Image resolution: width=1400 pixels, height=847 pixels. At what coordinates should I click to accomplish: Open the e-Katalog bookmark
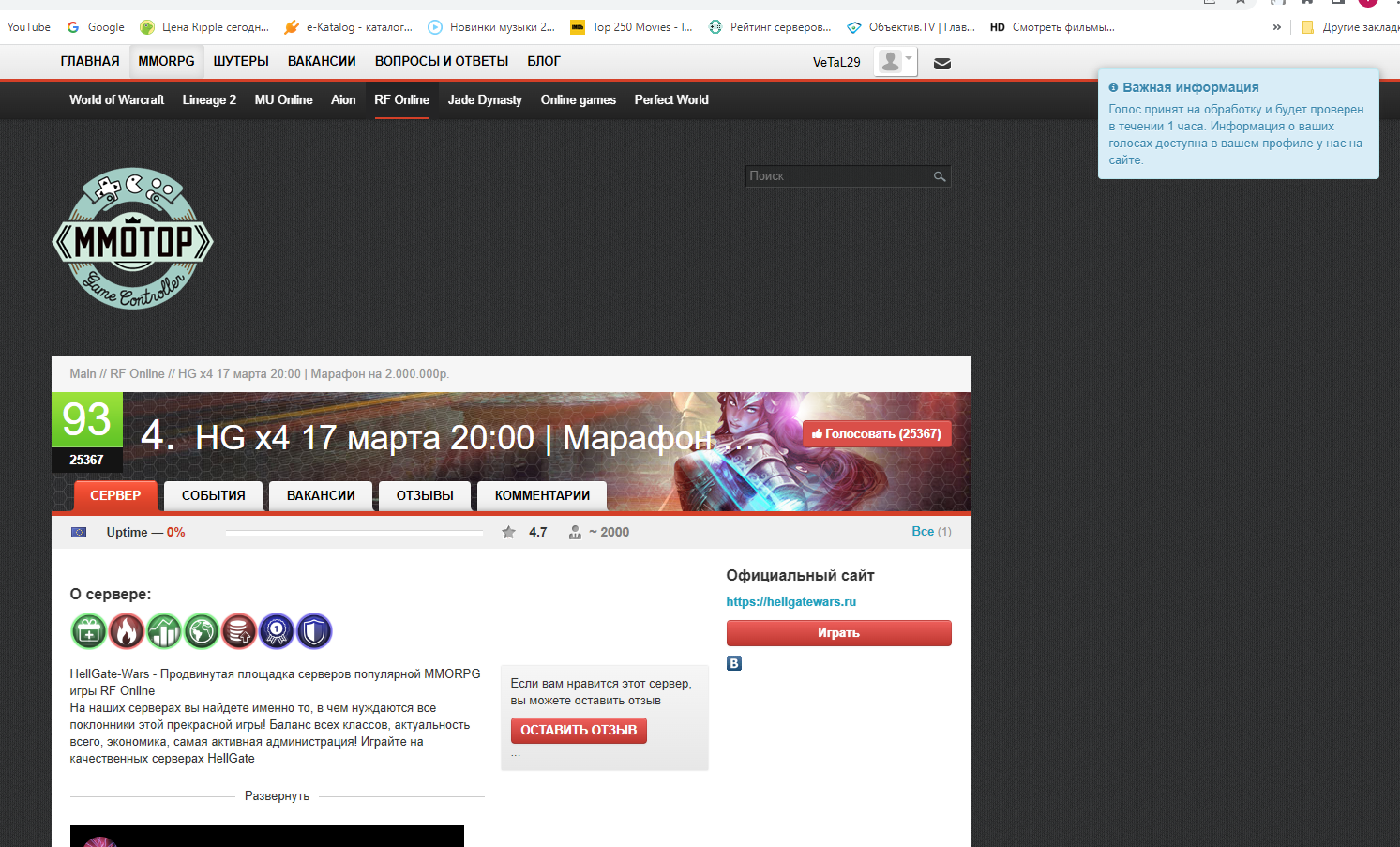[348, 27]
